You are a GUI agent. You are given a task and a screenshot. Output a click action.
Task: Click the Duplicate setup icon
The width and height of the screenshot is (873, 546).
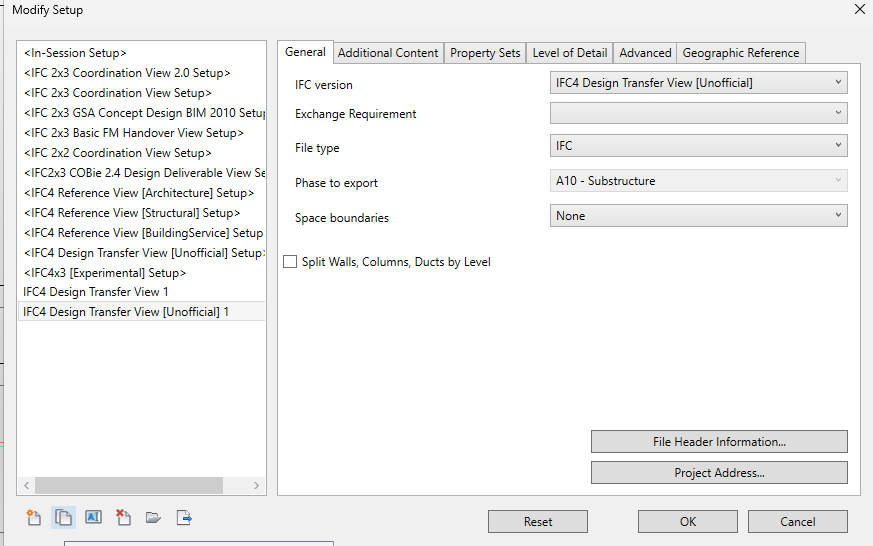point(63,518)
